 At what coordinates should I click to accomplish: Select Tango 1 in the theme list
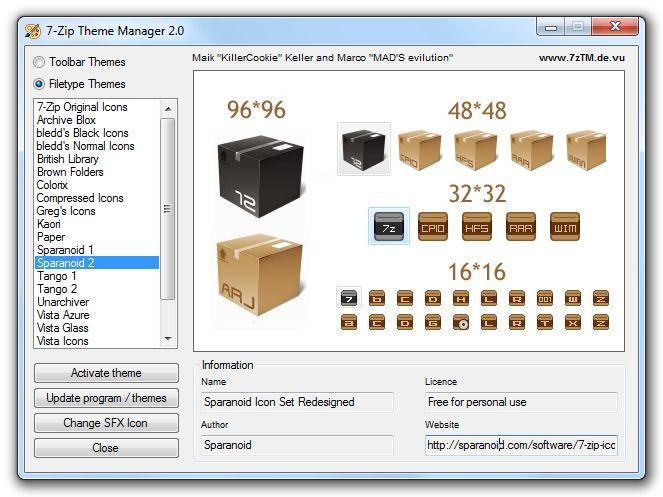coord(57,276)
